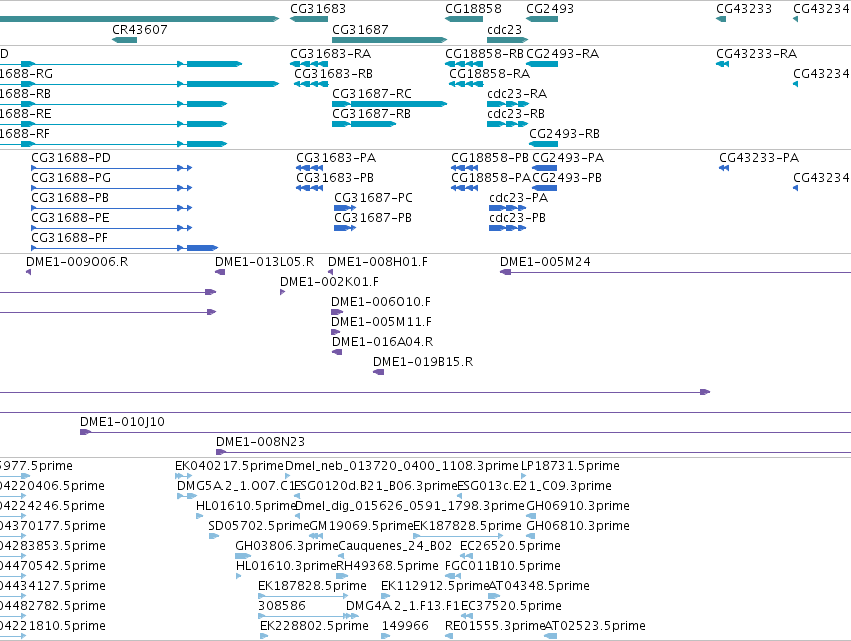Image resolution: width=851 pixels, height=641 pixels.
Task: Click the LP18731.5prime EST marker
Action: pos(523,476)
